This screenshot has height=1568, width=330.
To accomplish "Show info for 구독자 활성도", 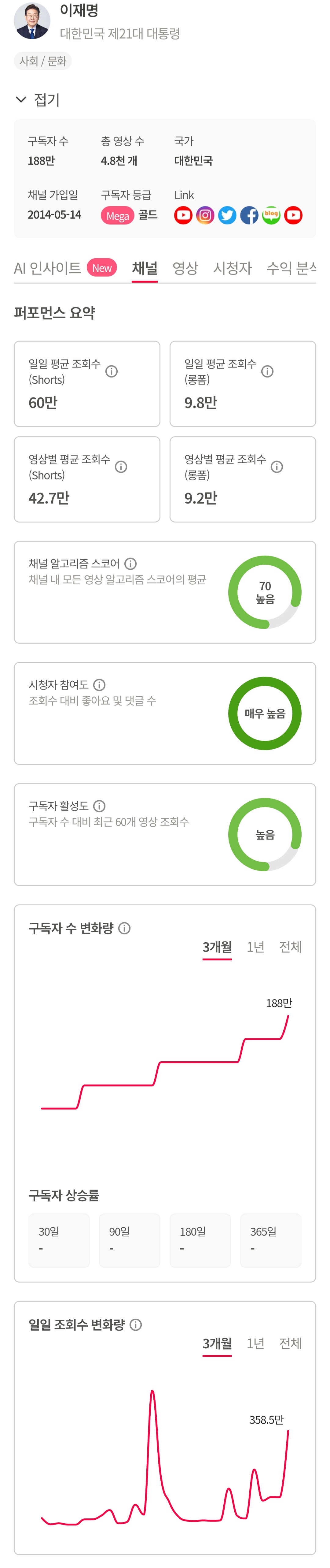I will point(100,806).
